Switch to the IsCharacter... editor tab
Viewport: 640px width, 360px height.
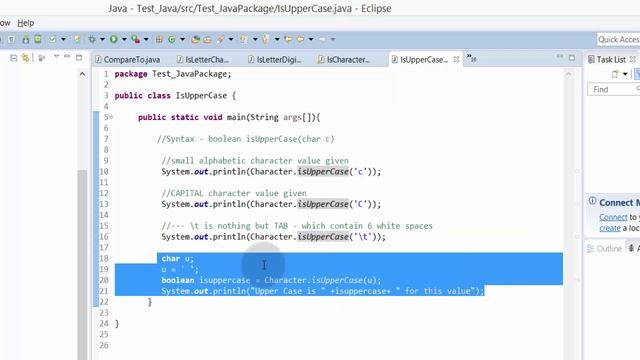[x=344, y=60]
